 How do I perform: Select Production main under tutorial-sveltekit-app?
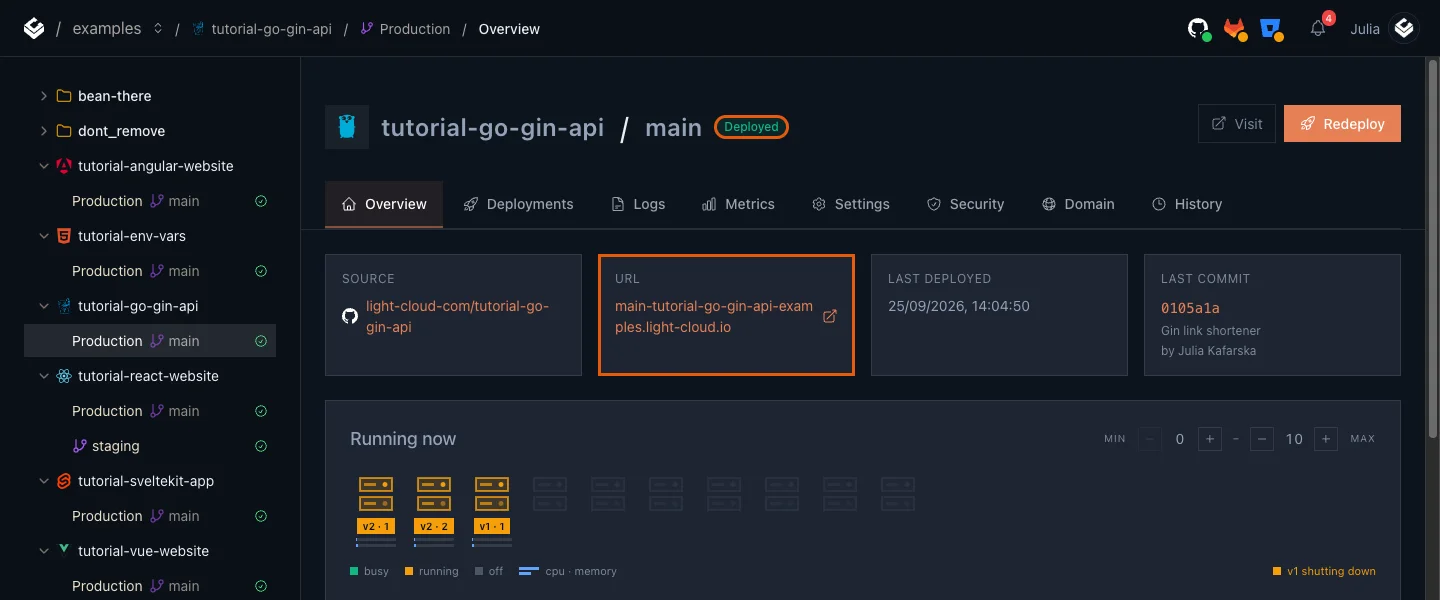[x=150, y=516]
